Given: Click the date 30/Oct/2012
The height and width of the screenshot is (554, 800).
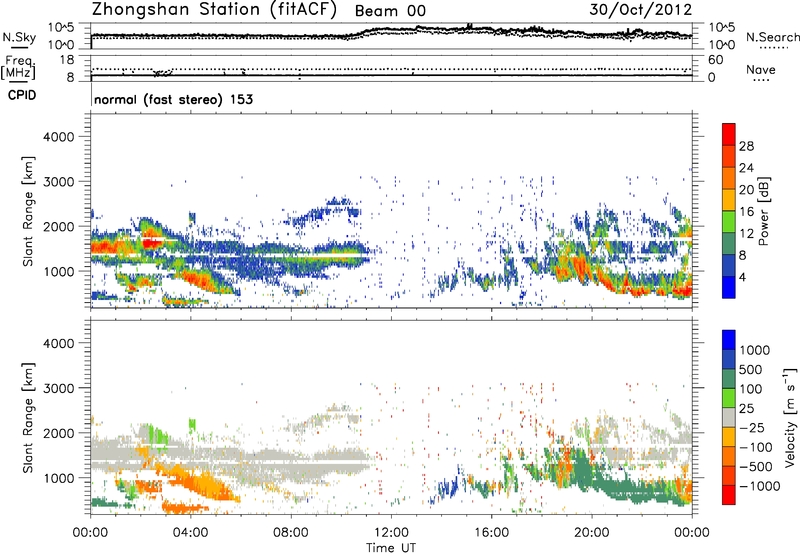Looking at the screenshot, I should [641, 10].
